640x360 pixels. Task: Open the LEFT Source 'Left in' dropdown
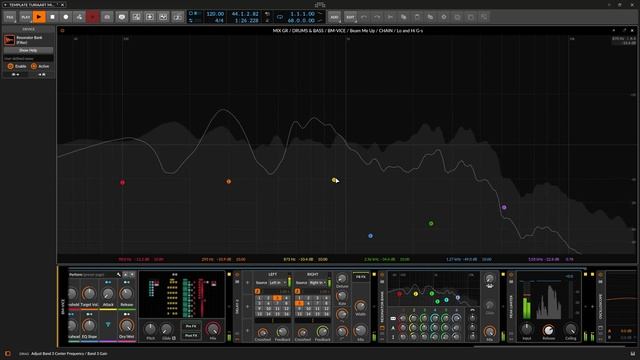pyautogui.click(x=278, y=282)
